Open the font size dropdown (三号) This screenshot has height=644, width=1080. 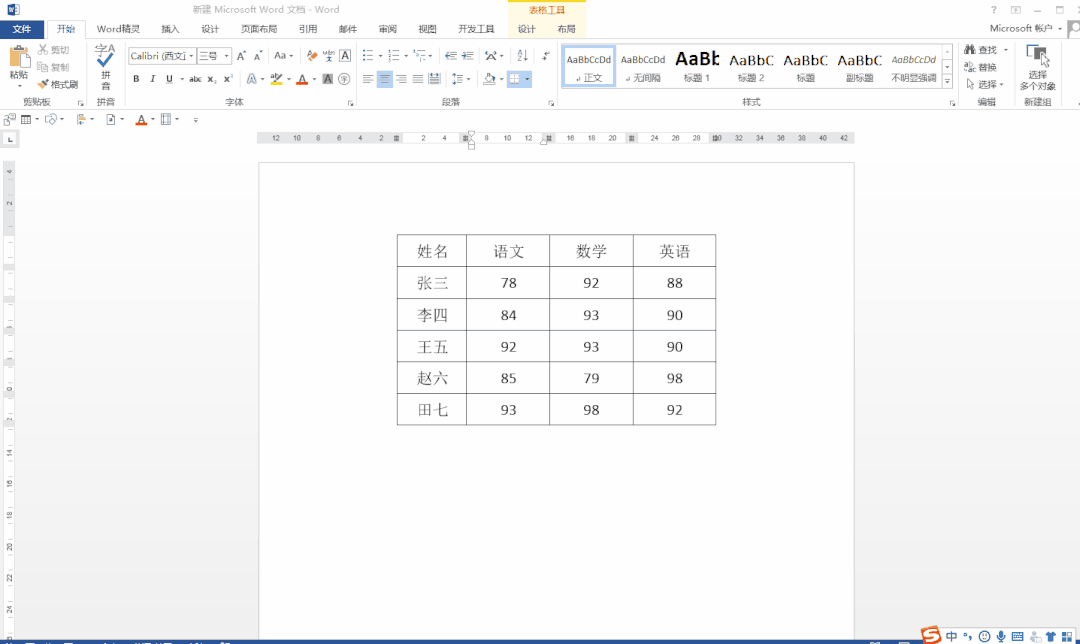[x=227, y=56]
